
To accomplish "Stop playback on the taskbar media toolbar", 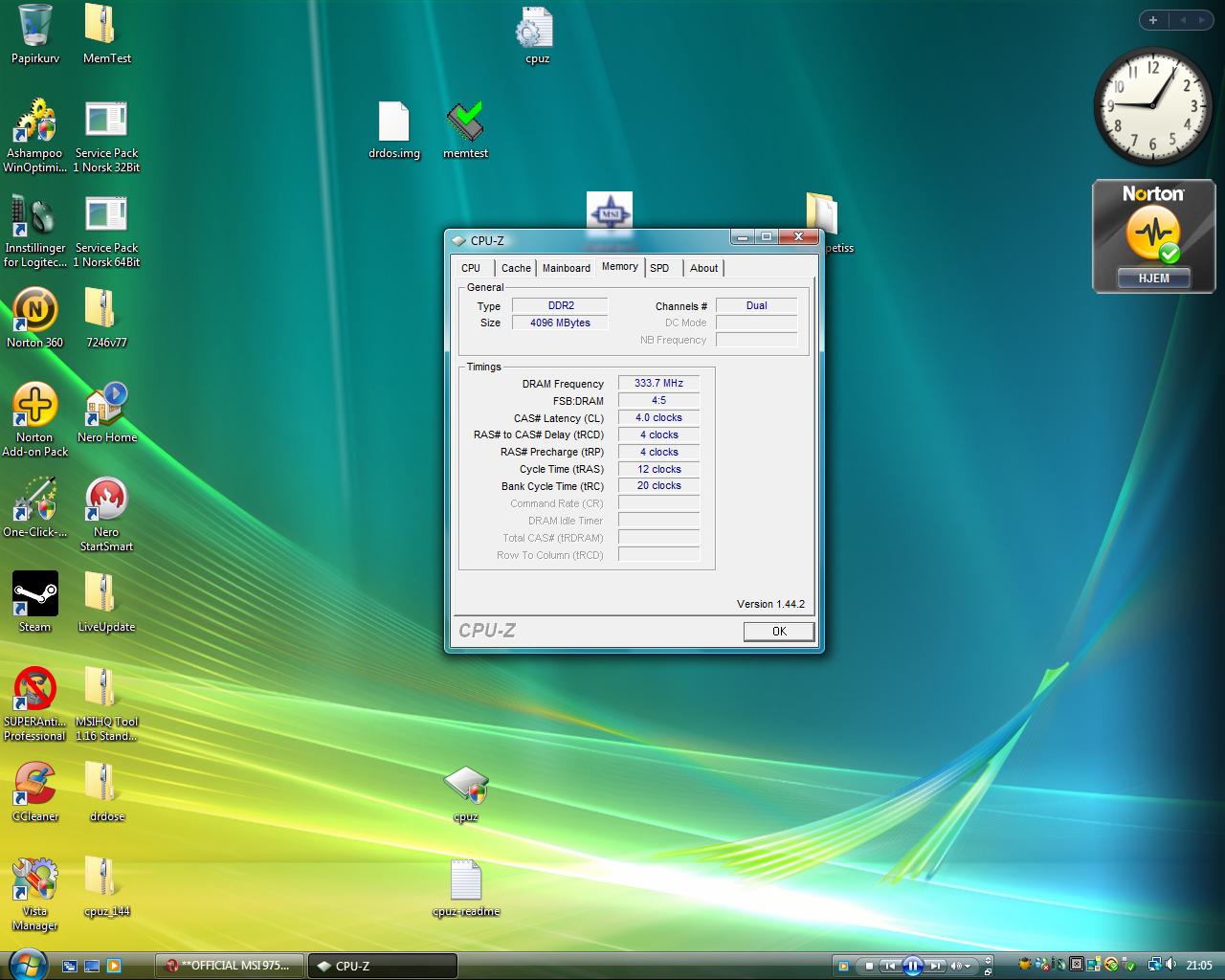I will pyautogui.click(x=869, y=966).
